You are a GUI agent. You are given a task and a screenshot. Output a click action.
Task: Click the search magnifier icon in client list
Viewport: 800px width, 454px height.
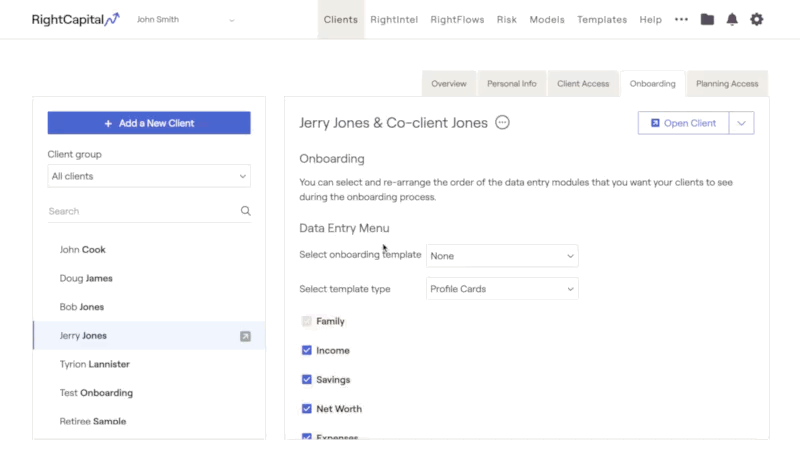(x=245, y=211)
